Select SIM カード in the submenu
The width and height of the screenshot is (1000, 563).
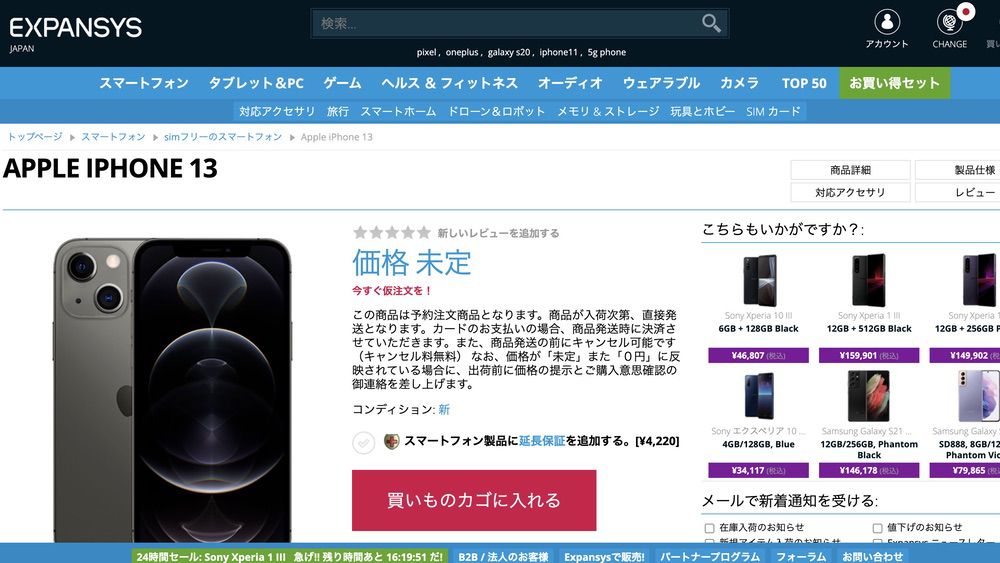click(x=773, y=111)
